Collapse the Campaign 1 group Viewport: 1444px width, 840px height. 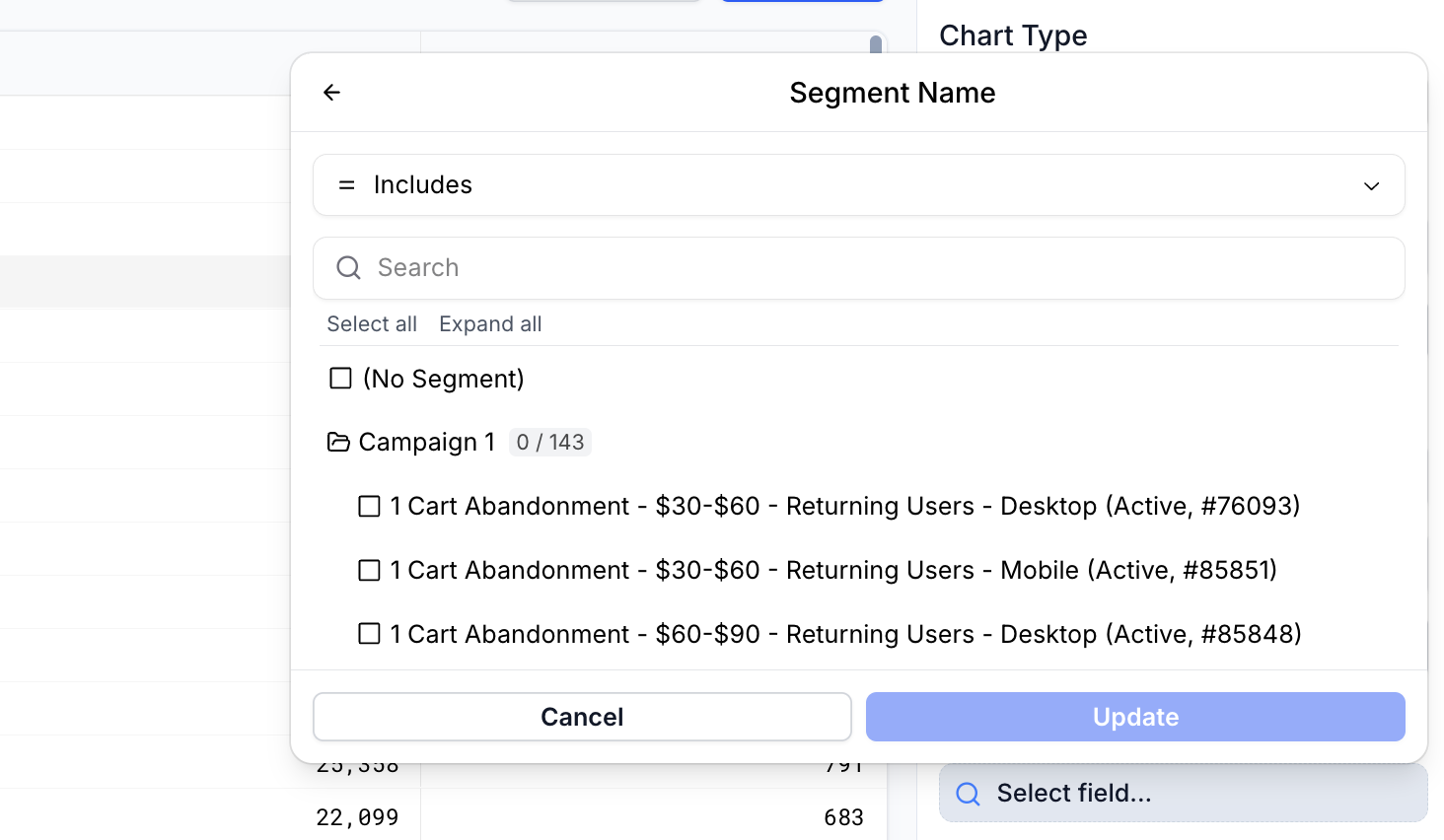coord(424,443)
